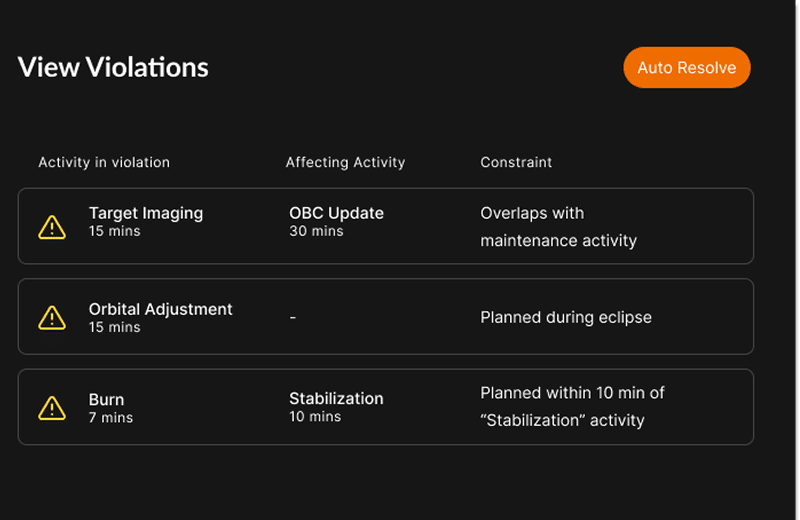800x520 pixels.
Task: Click the View Violations heading
Action: (113, 67)
